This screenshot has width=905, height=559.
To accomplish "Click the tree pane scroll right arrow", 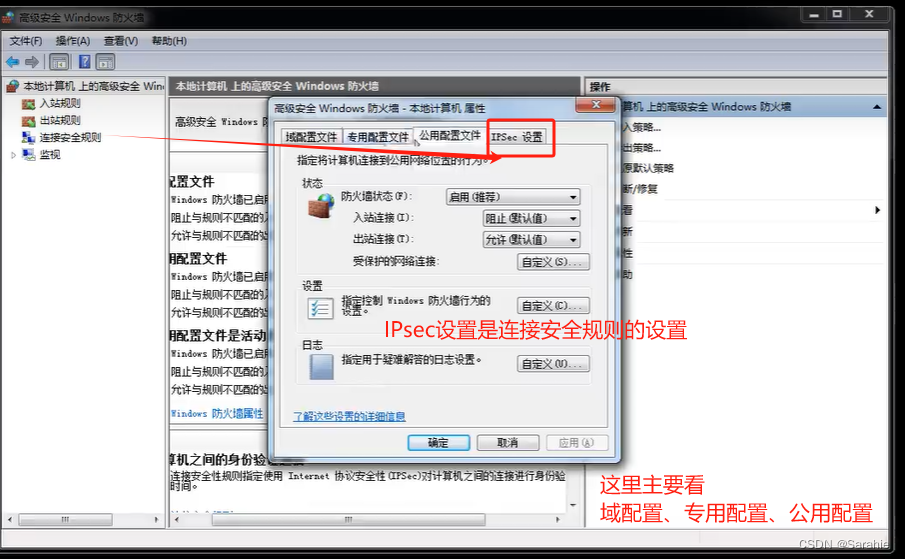I will (156, 520).
